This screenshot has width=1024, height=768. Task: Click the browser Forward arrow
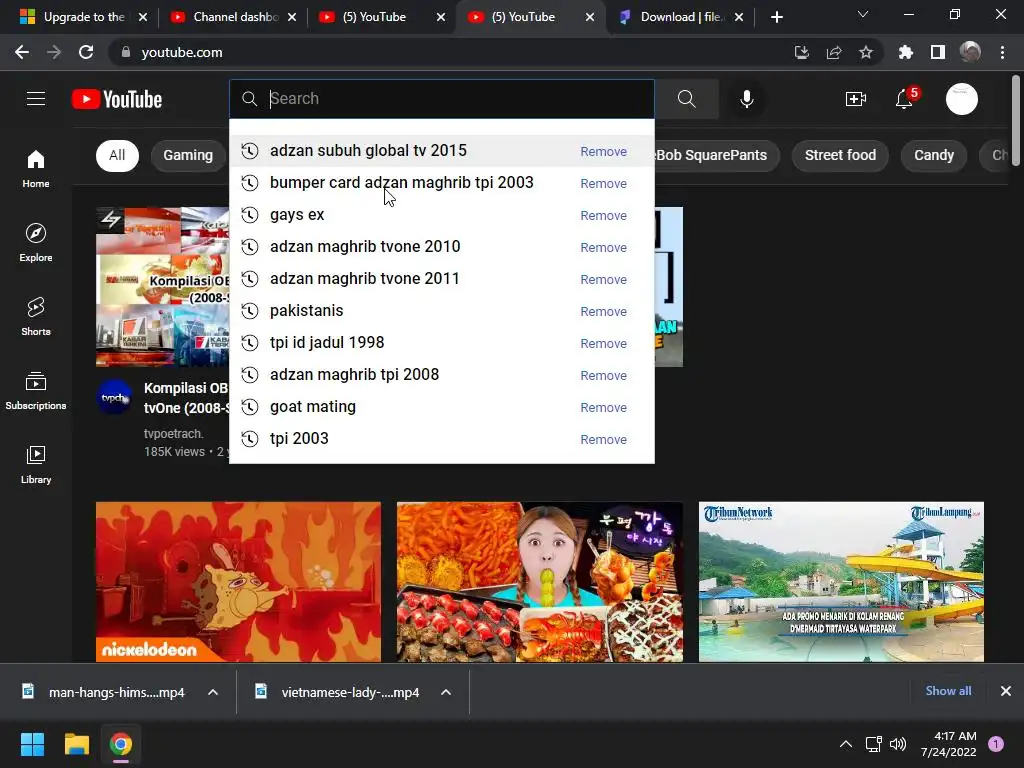[x=54, y=52]
